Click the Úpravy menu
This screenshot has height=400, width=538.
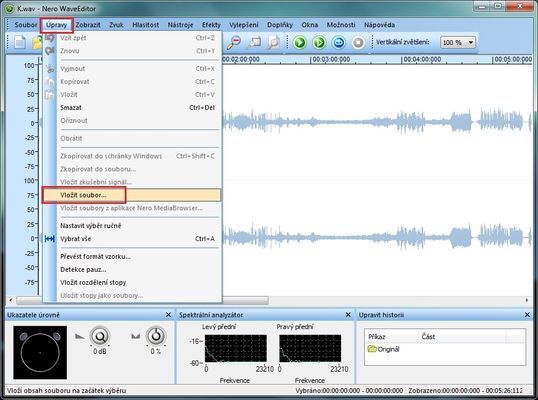click(x=56, y=25)
